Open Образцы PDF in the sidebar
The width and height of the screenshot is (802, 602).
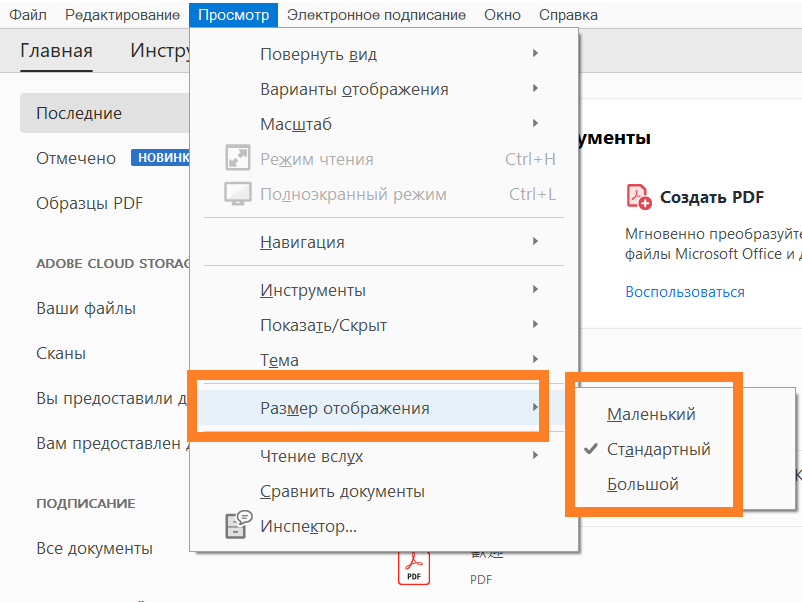pyautogui.click(x=90, y=203)
